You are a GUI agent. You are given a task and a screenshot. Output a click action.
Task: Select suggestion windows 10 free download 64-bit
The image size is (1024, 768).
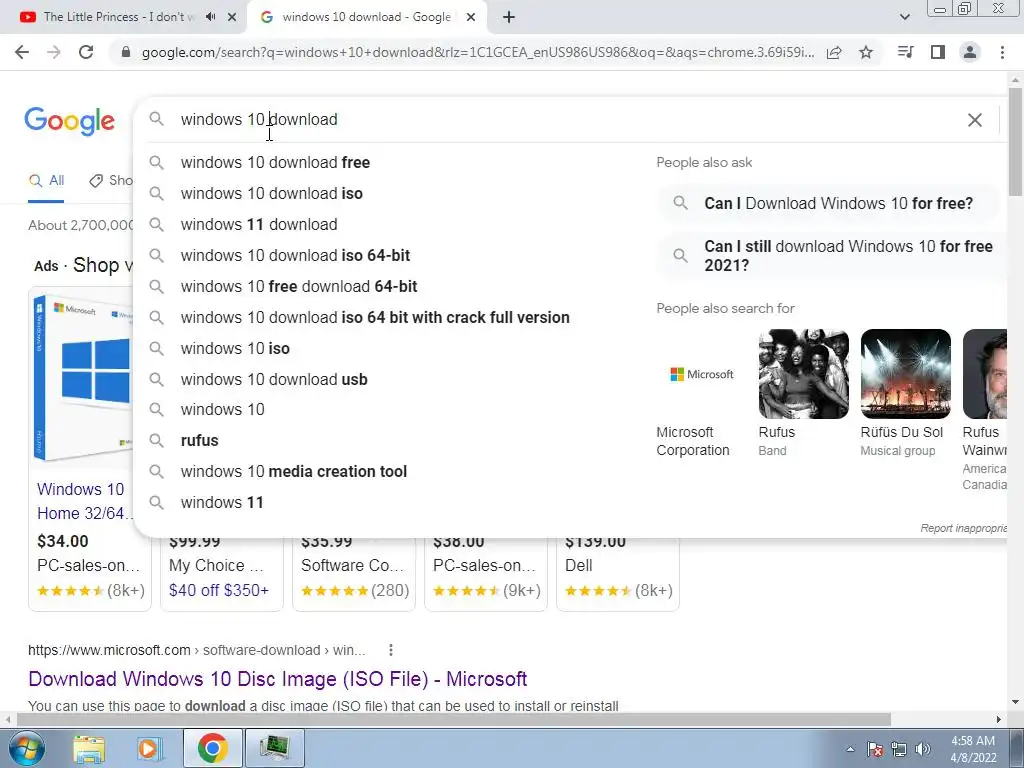point(298,286)
